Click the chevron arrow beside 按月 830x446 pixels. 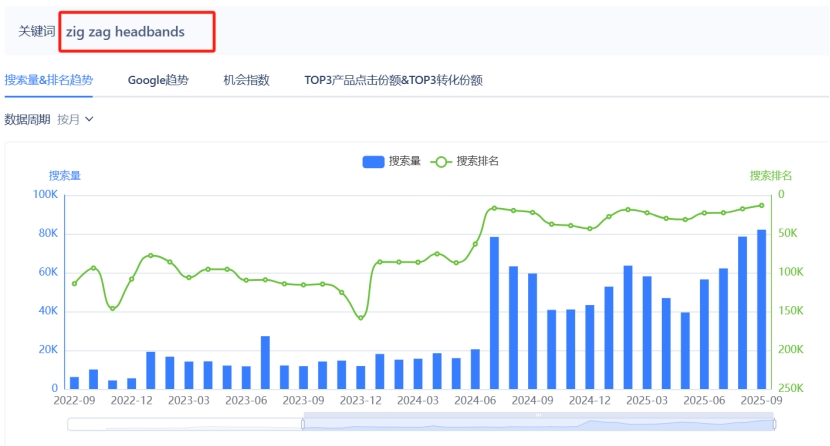[x=89, y=119]
